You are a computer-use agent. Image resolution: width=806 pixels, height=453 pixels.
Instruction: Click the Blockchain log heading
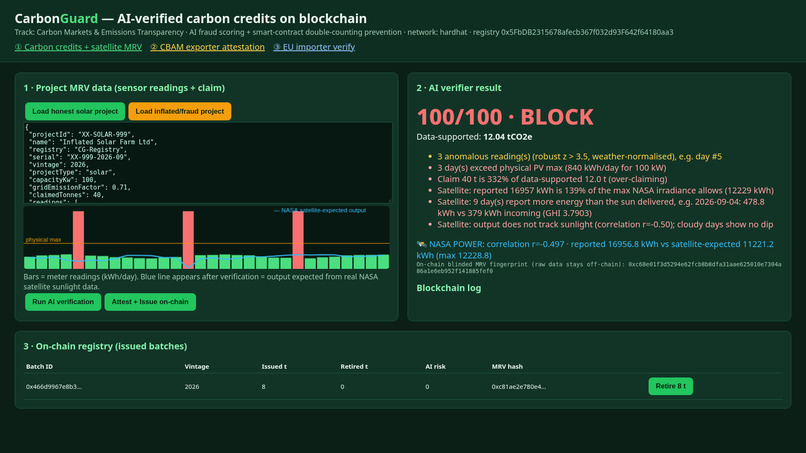(449, 288)
